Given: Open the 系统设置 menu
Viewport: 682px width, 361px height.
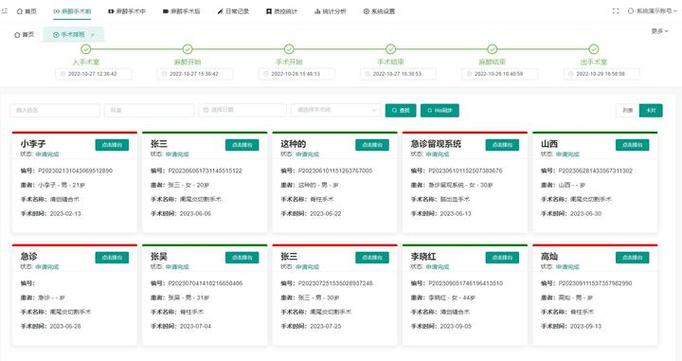Looking at the screenshot, I should click(x=379, y=11).
